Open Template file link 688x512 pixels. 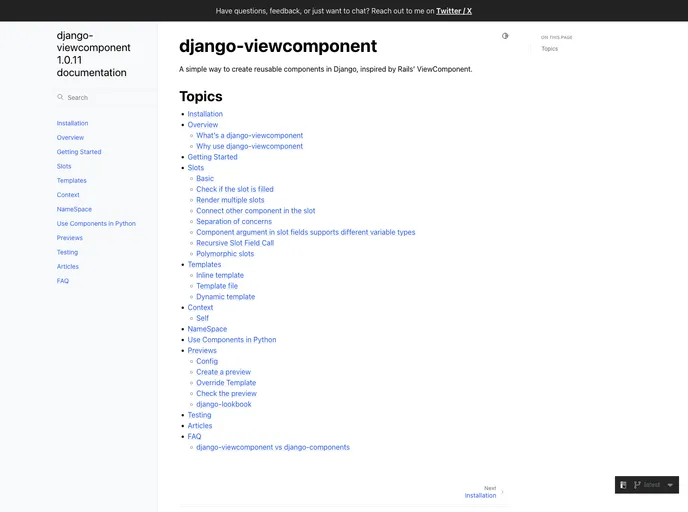(217, 286)
